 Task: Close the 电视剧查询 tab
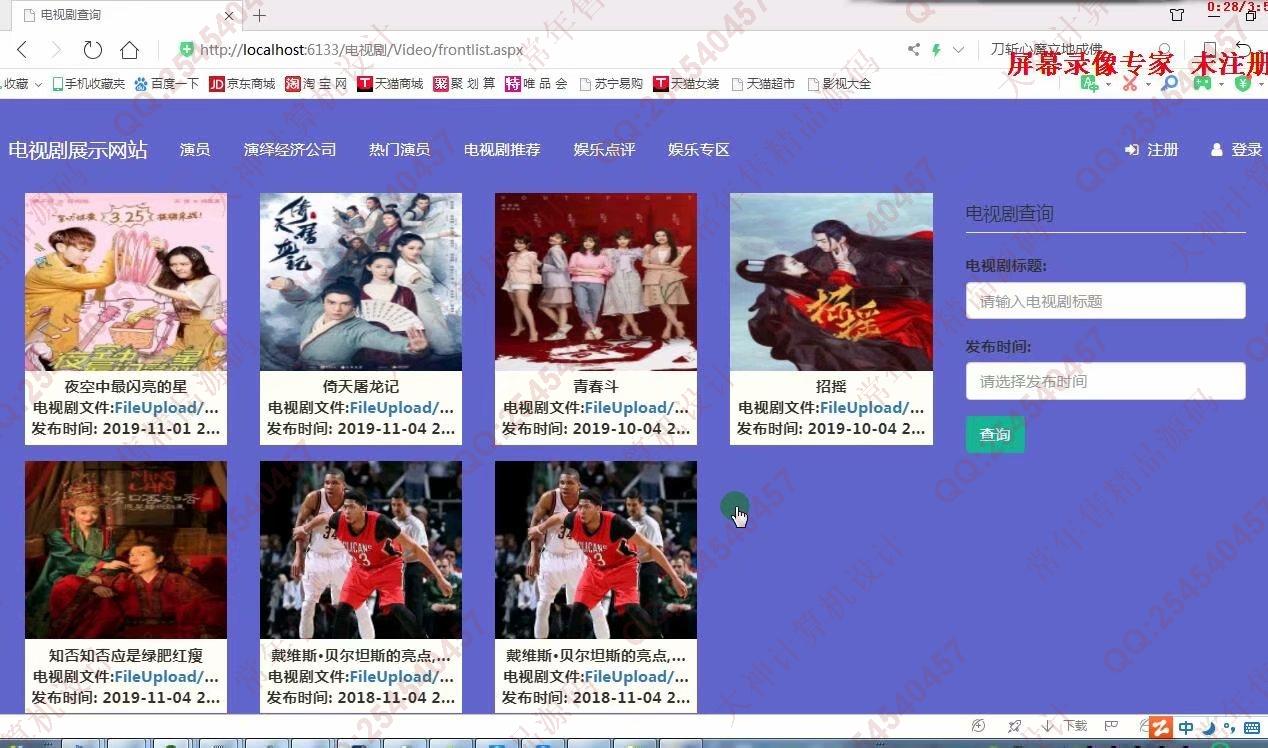229,15
